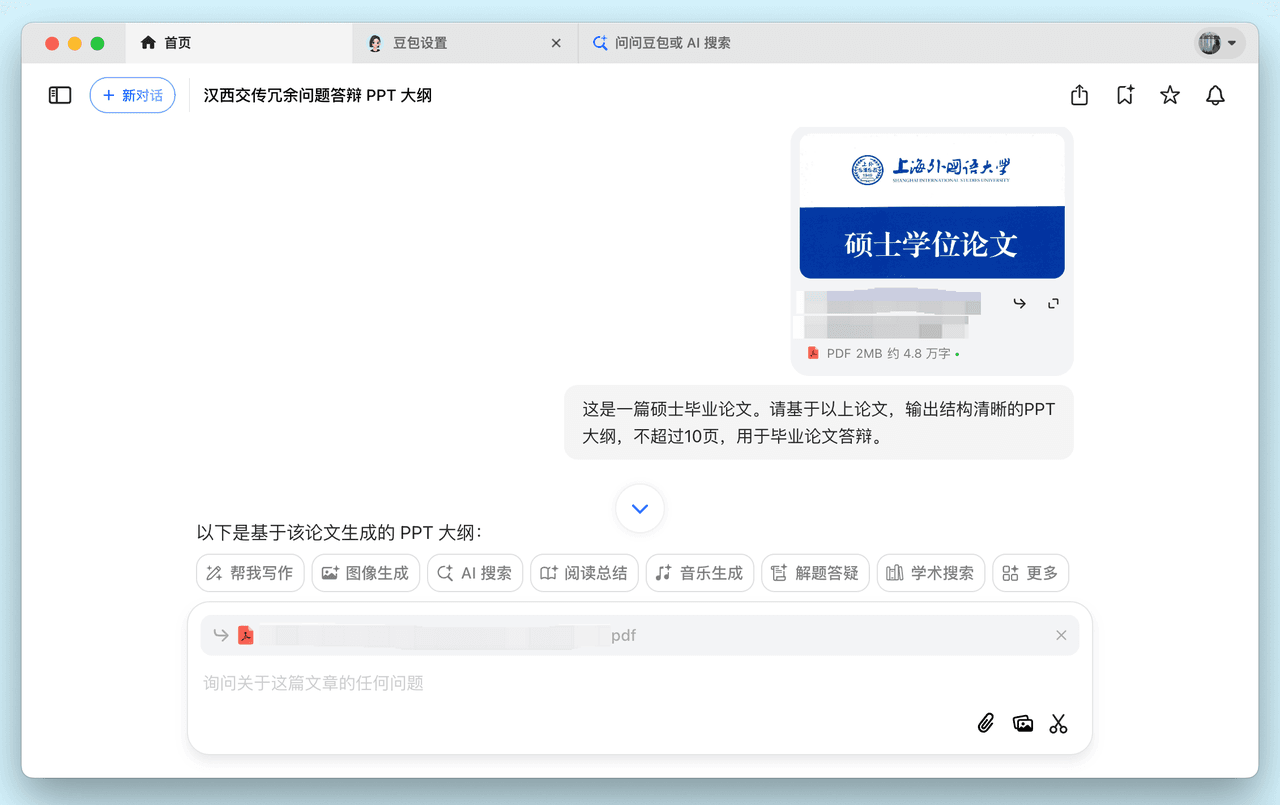The height and width of the screenshot is (805, 1280).
Task: Remove the referenced pdf from input
Action: [1061, 635]
